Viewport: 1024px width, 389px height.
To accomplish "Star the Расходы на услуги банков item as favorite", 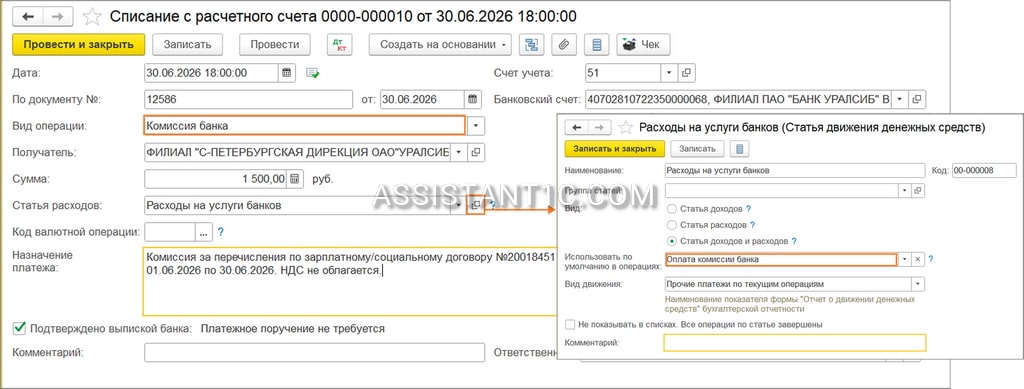I will (626, 127).
